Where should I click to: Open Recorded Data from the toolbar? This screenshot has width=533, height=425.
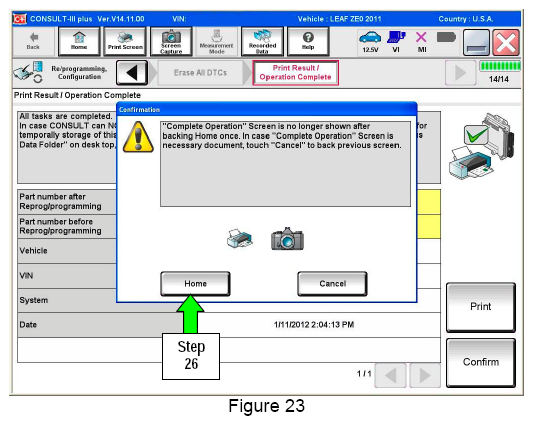[262, 41]
